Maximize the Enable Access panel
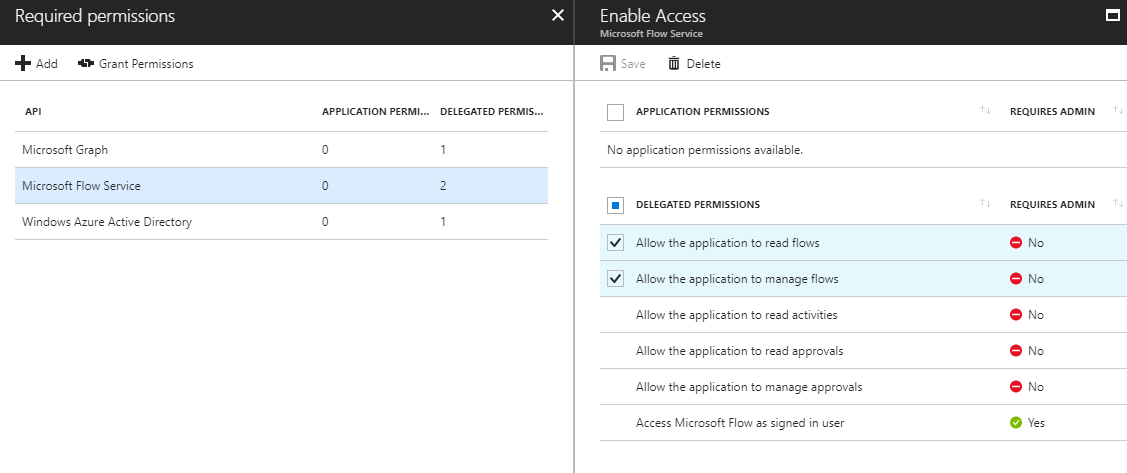This screenshot has height=473, width=1127. click(1110, 16)
